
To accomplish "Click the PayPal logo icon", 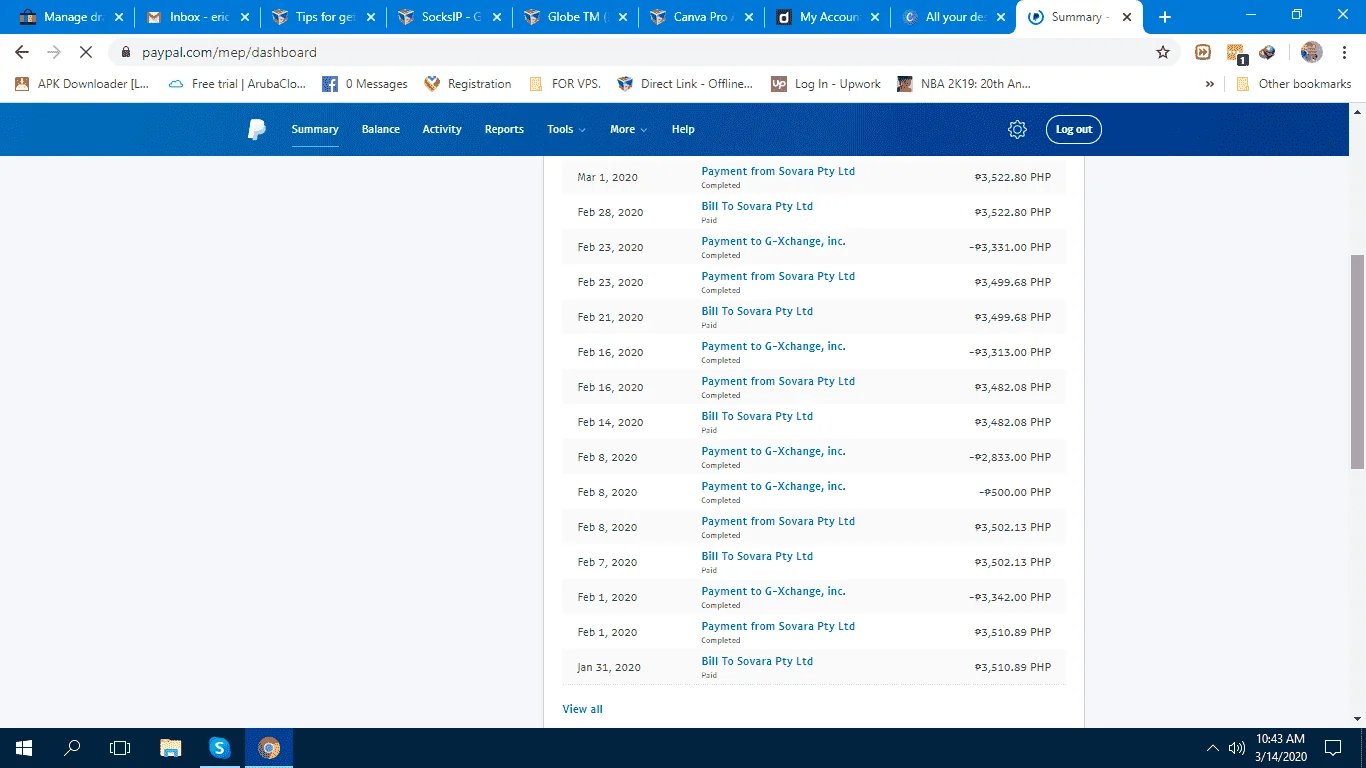I will (x=257, y=129).
